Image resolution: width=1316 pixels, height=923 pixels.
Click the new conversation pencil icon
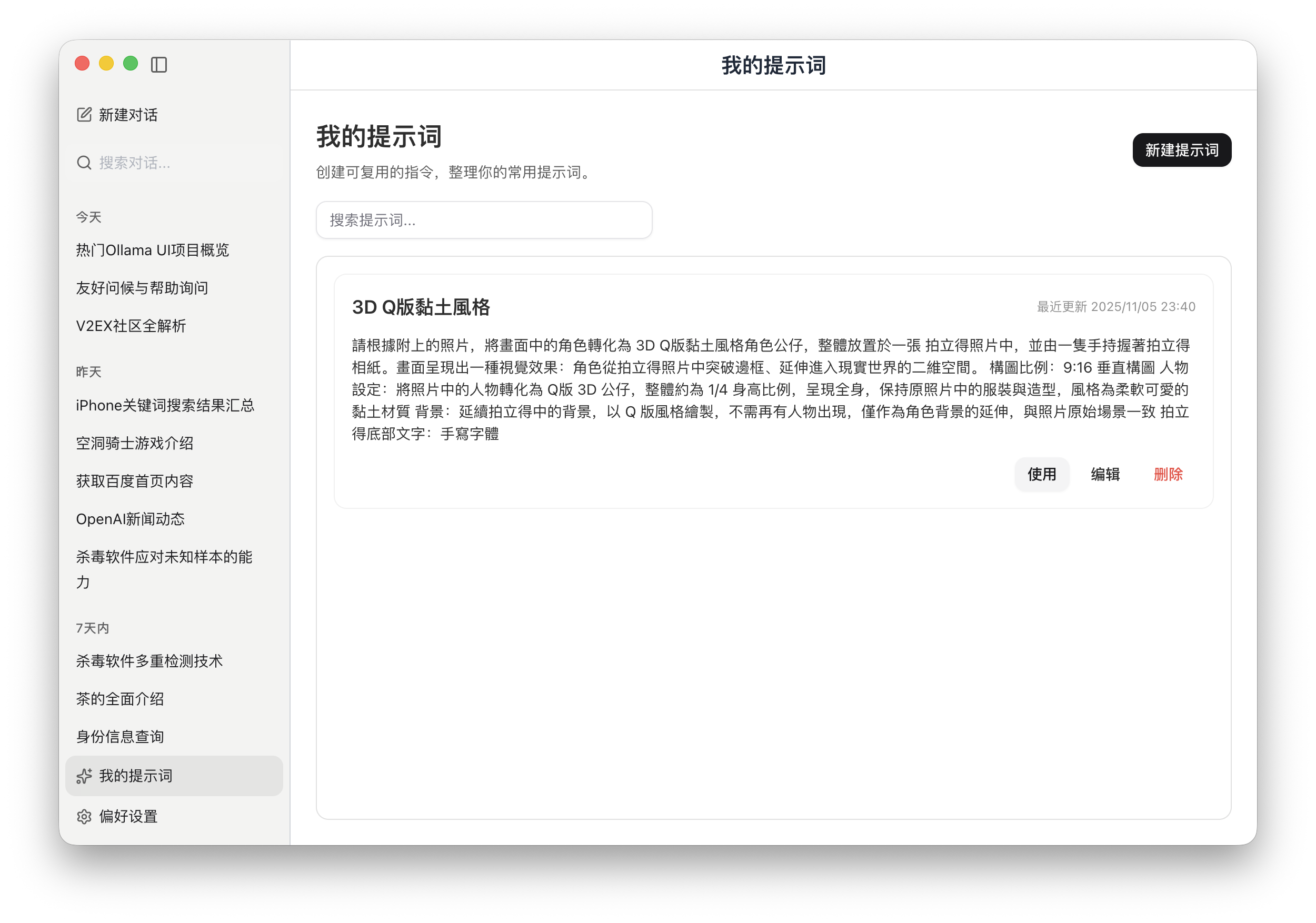(x=84, y=114)
